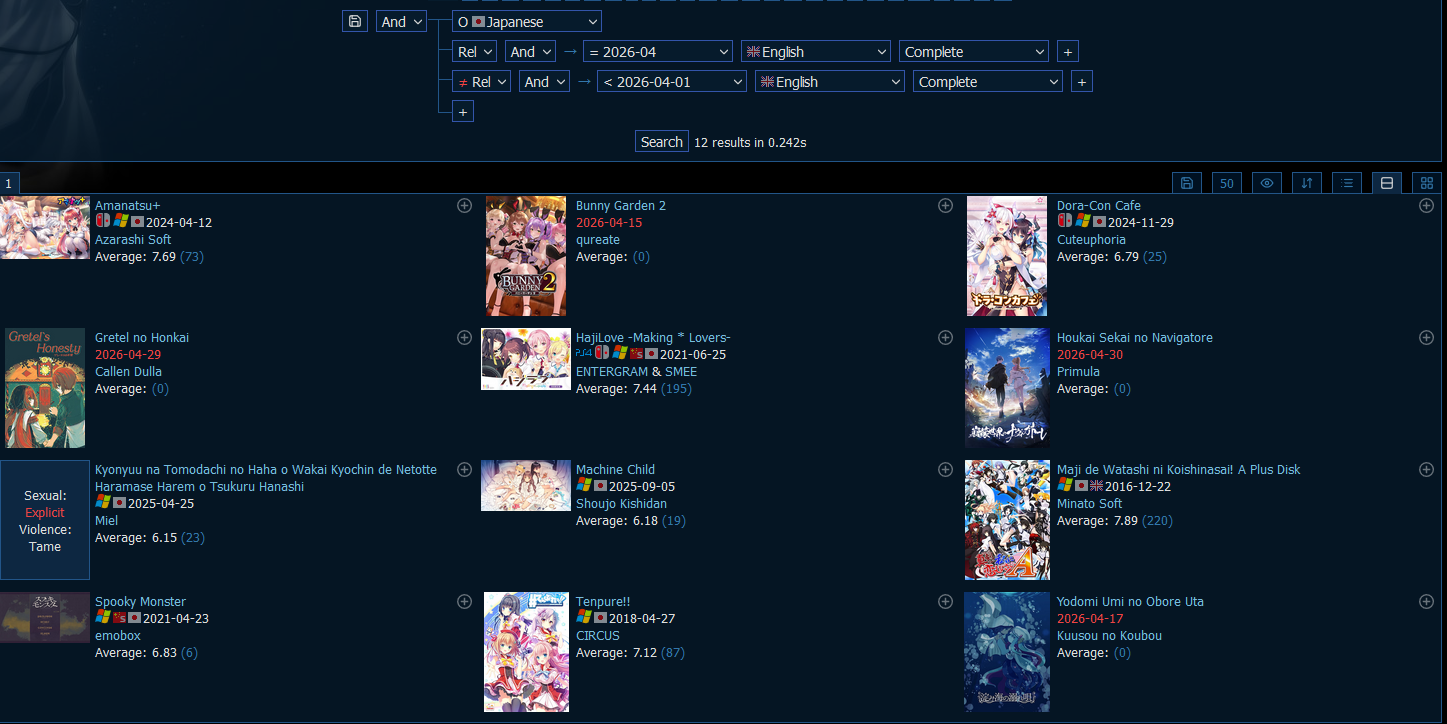Go to results page 1 tab
Image resolution: width=1447 pixels, height=724 pixels.
point(8,184)
